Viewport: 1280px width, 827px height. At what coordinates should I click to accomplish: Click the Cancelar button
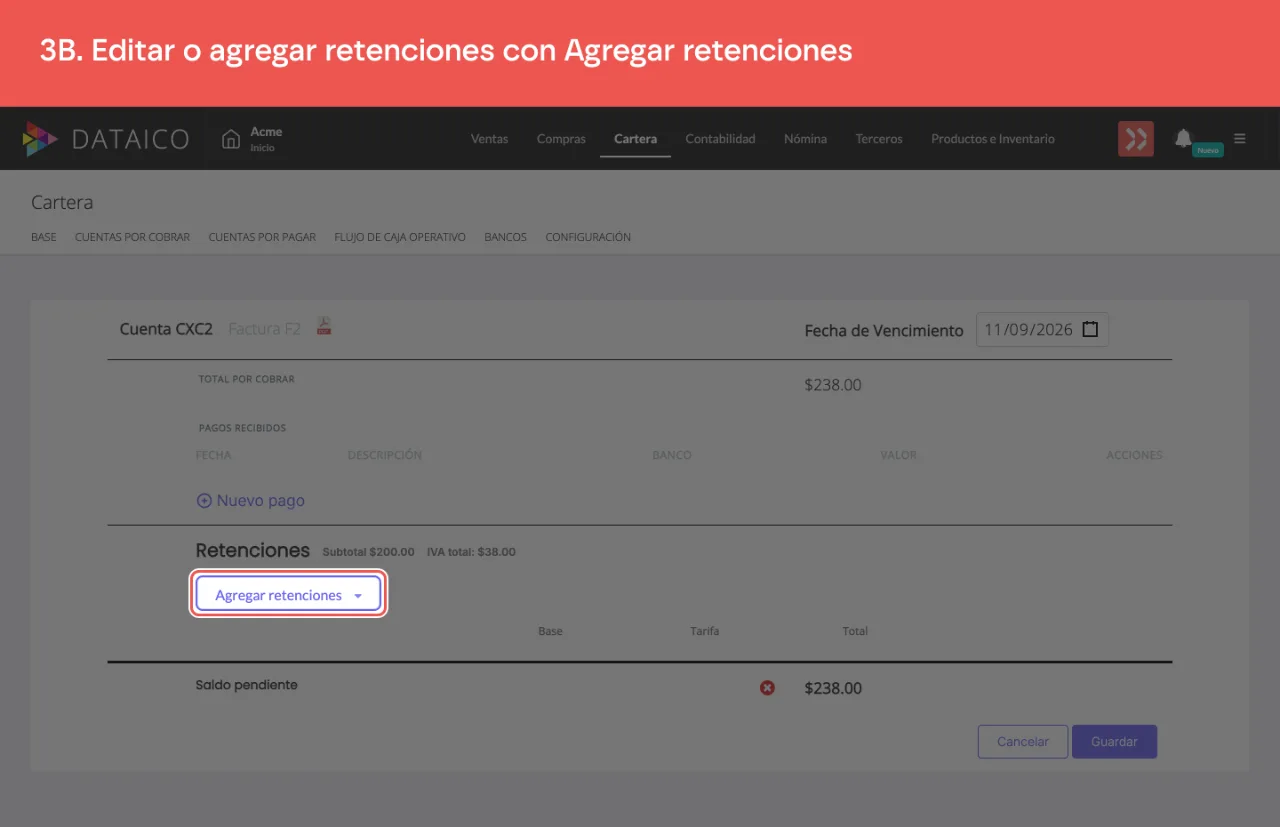tap(1023, 742)
